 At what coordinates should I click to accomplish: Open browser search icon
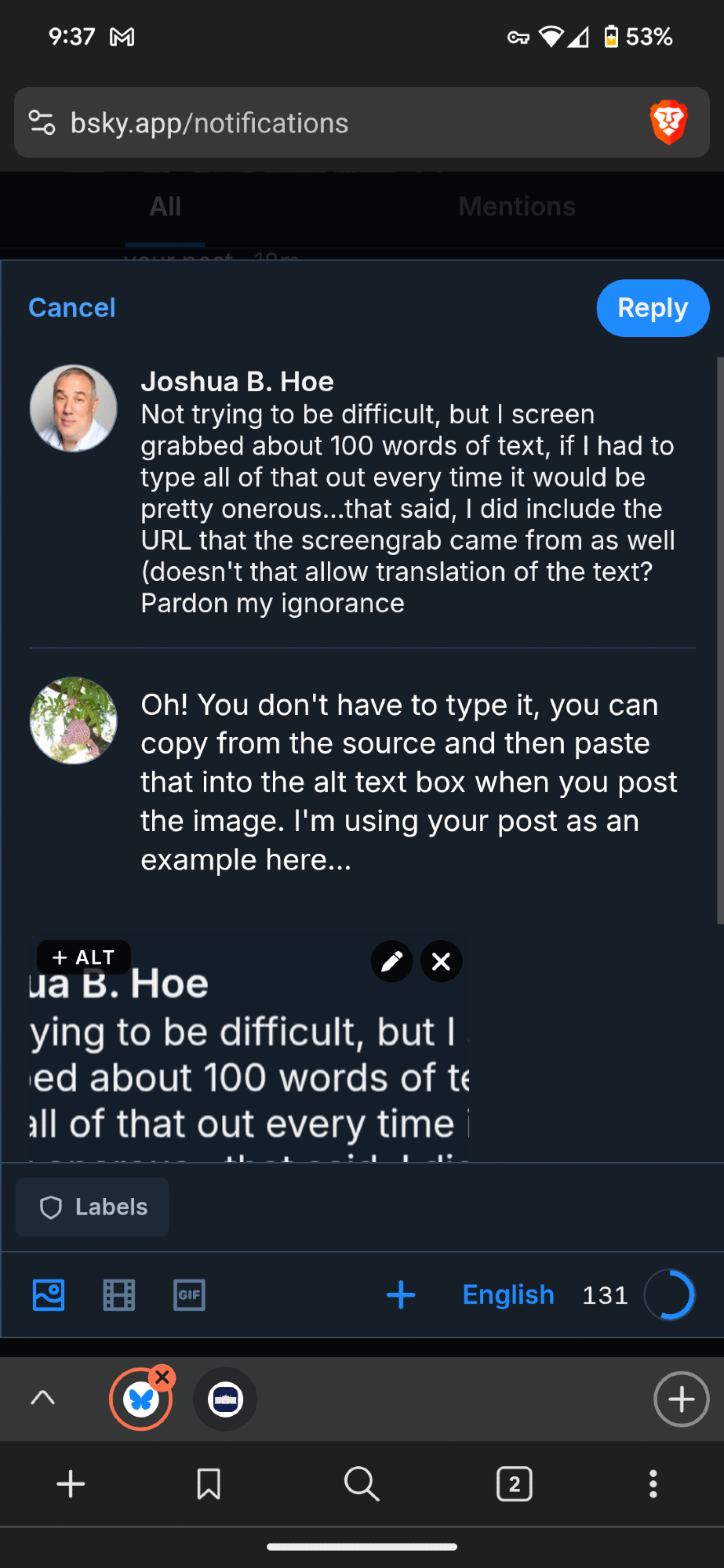point(362,1484)
